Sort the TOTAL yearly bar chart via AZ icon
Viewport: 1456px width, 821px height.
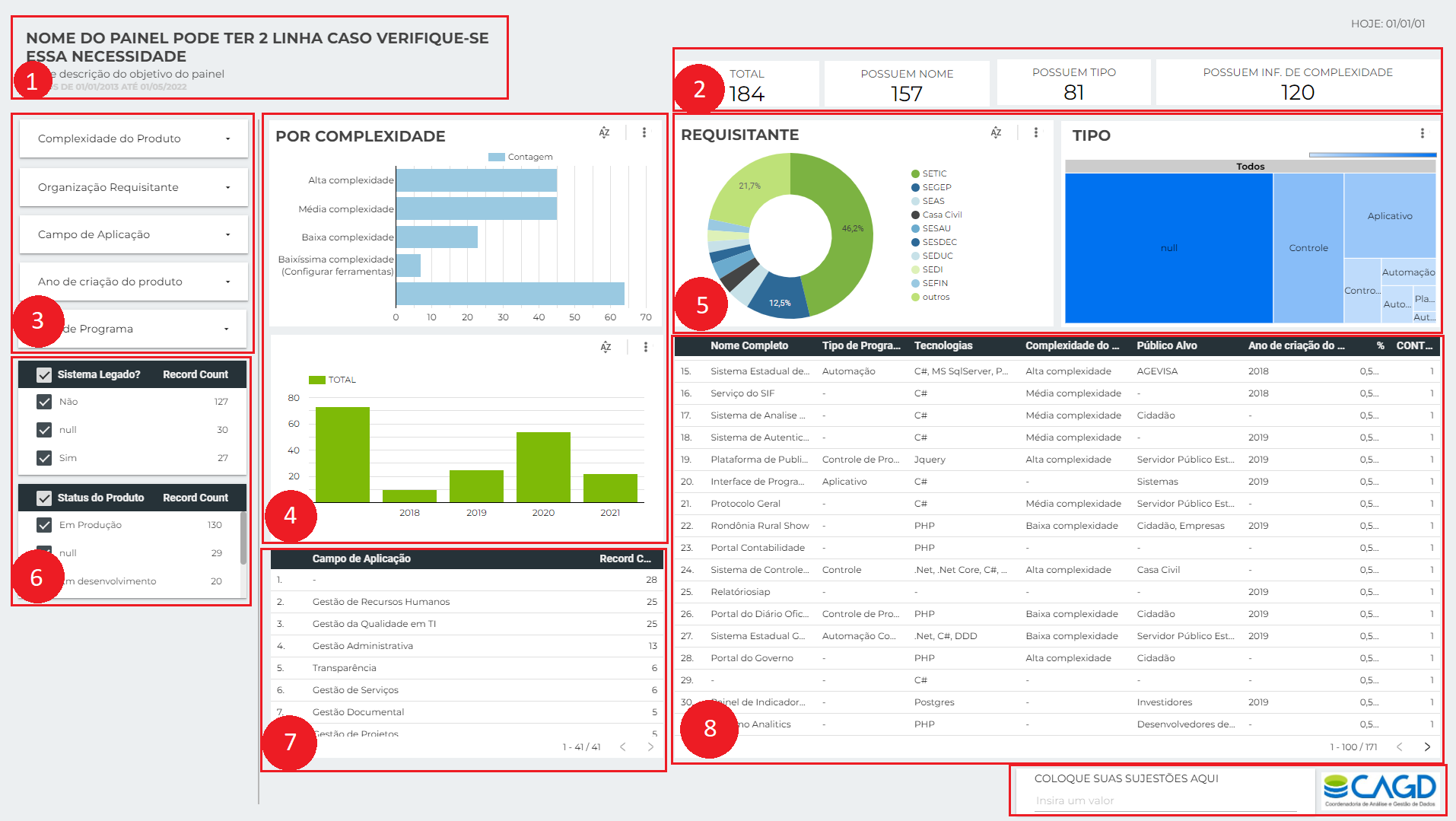tap(606, 347)
